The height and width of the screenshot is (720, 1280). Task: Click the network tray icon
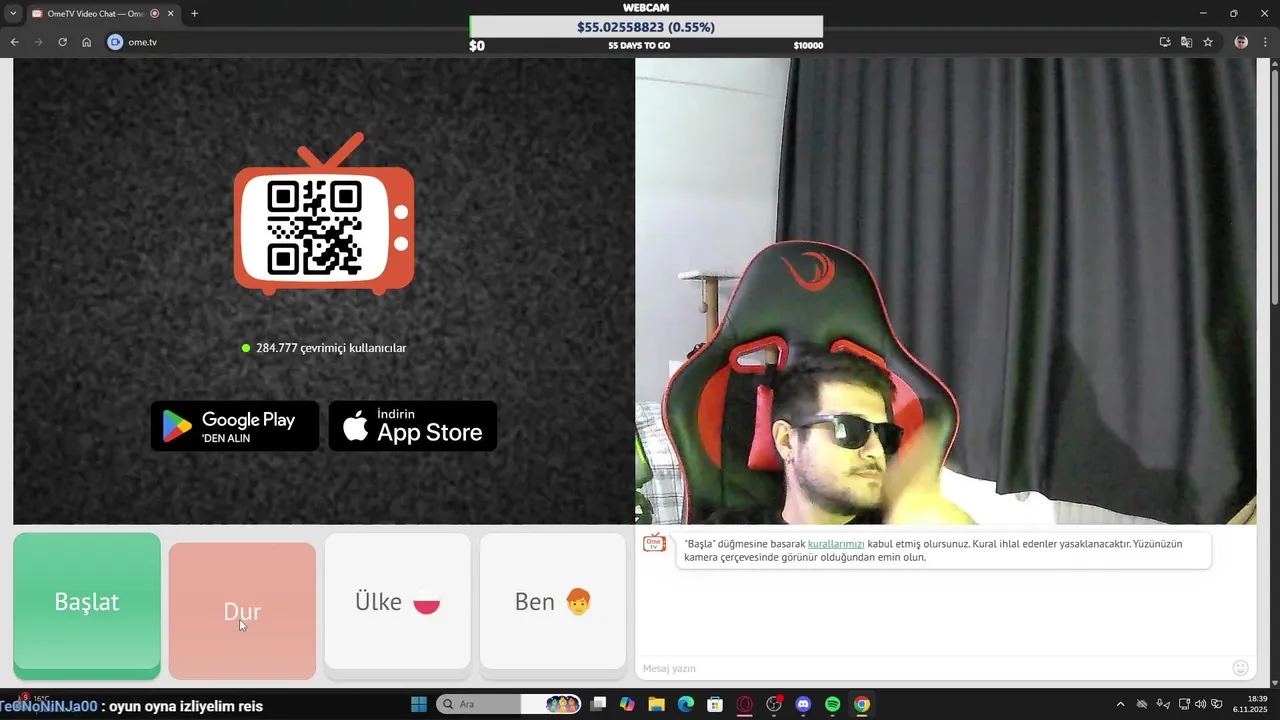tap(1184, 704)
